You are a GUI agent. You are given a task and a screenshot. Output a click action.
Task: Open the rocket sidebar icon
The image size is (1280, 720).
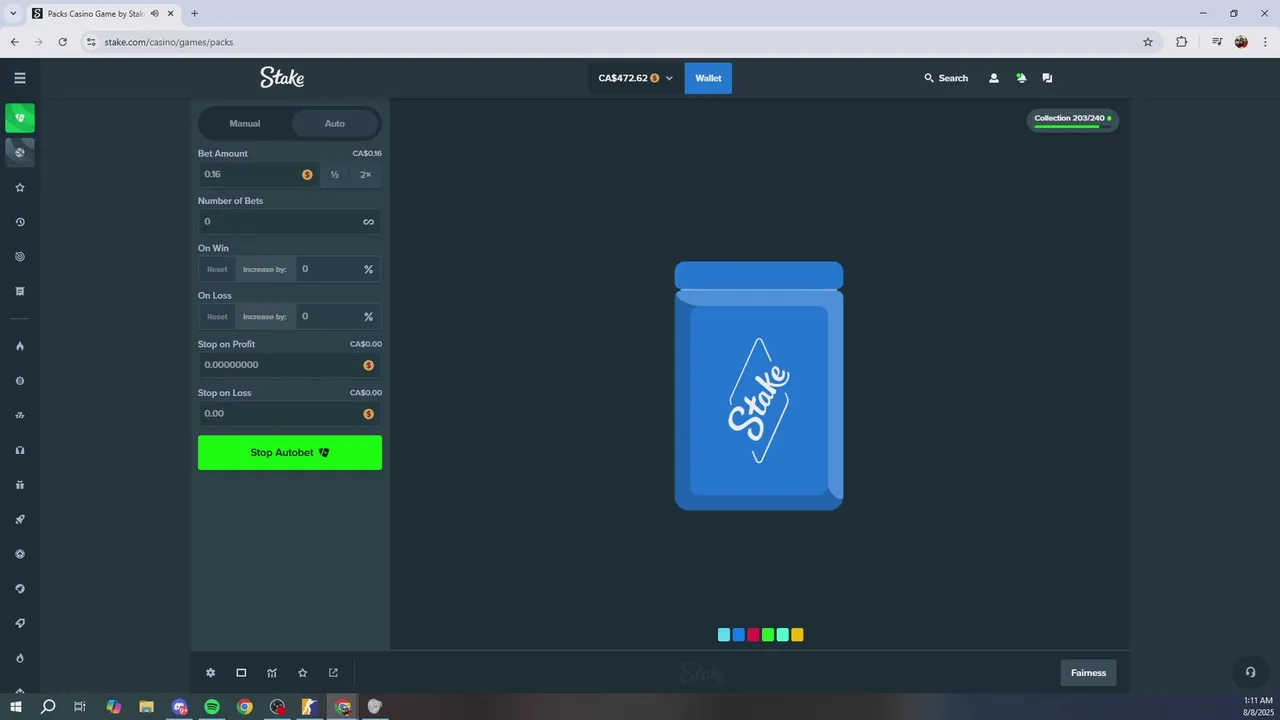[x=20, y=519]
